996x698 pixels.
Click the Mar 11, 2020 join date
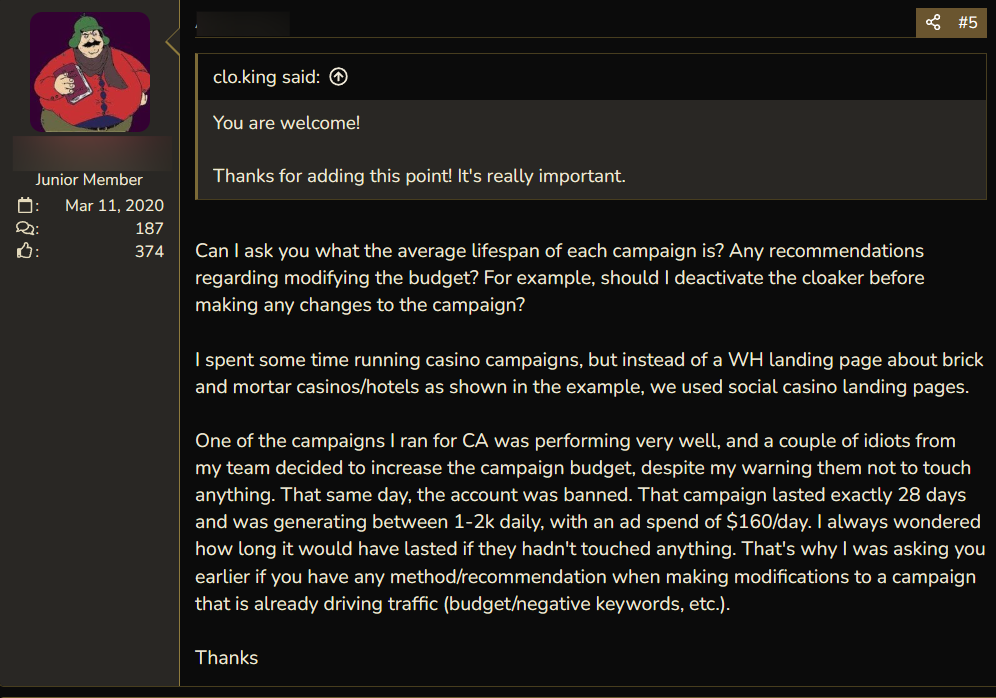point(114,206)
